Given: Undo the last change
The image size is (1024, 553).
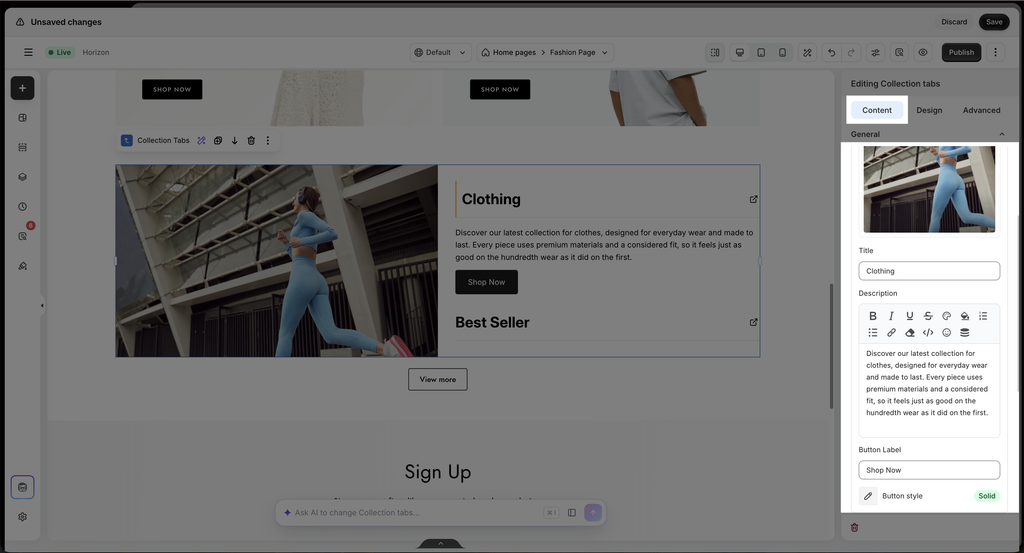Looking at the screenshot, I should [x=831, y=52].
